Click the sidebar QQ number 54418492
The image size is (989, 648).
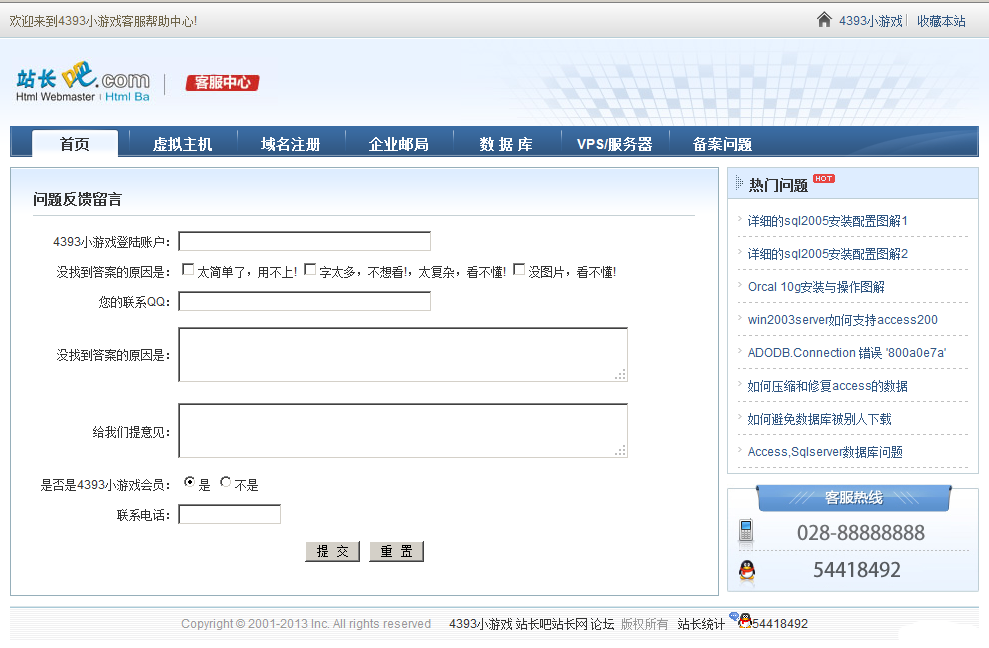[x=857, y=570]
